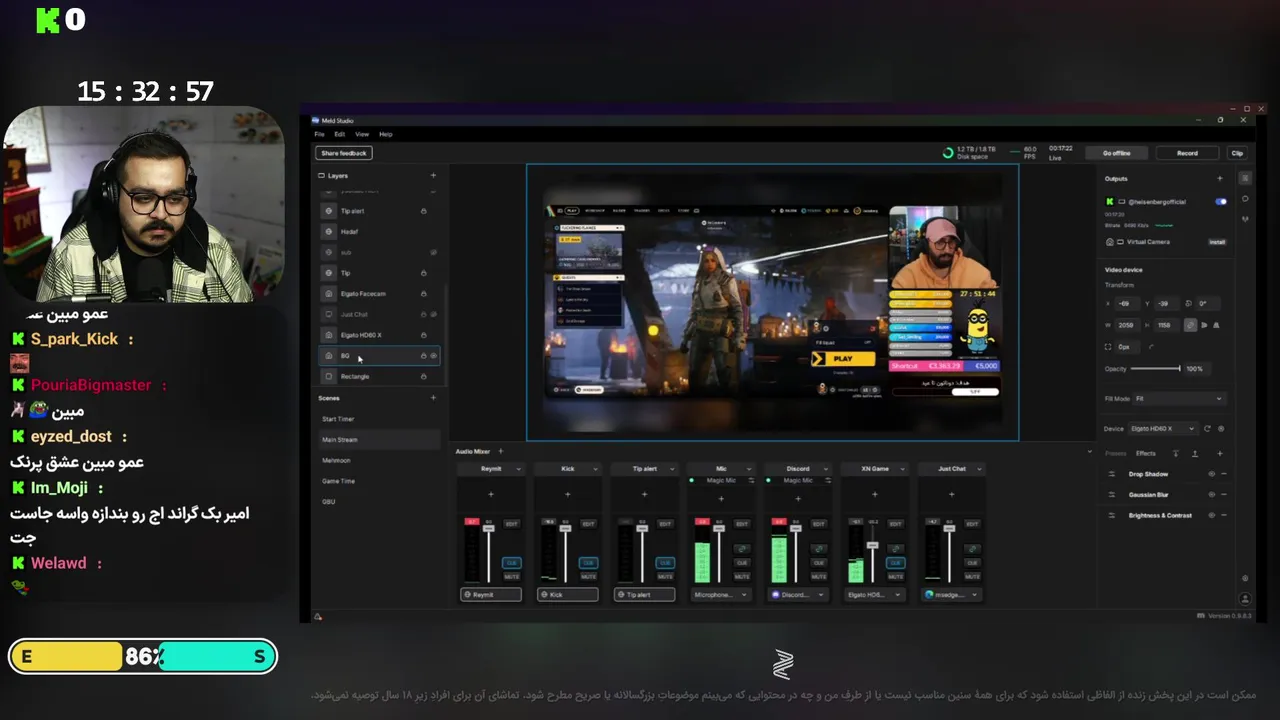Expand the Tip alert channel header dropdown
The image size is (1280, 720).
tap(672, 469)
